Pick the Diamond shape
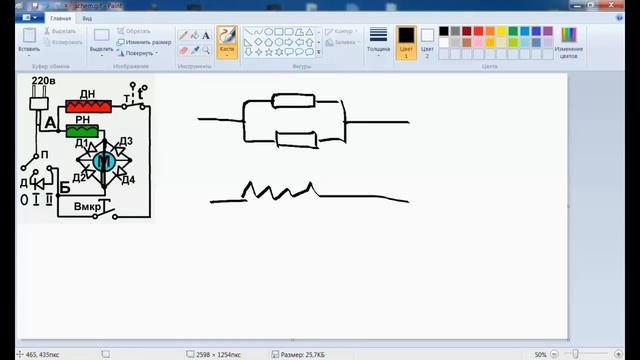 click(258, 42)
